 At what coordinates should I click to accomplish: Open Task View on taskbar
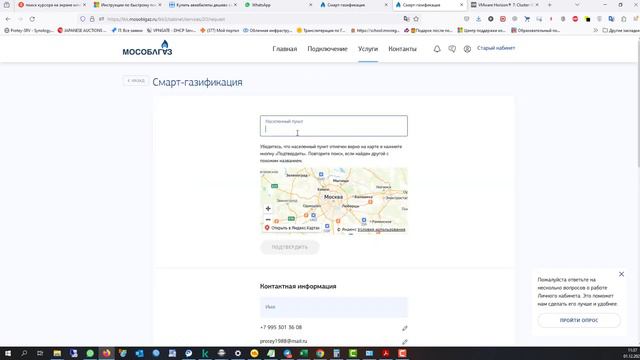[x=40, y=353]
